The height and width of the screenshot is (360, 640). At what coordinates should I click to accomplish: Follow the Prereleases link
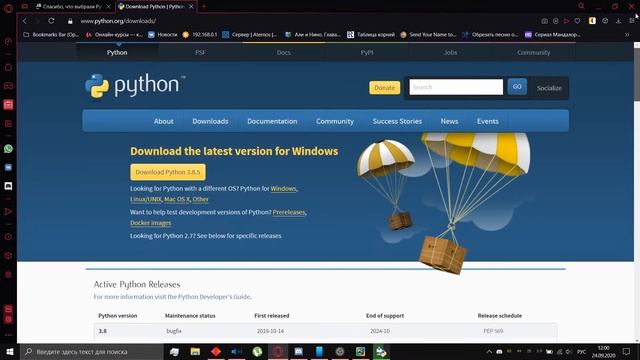tap(289, 212)
